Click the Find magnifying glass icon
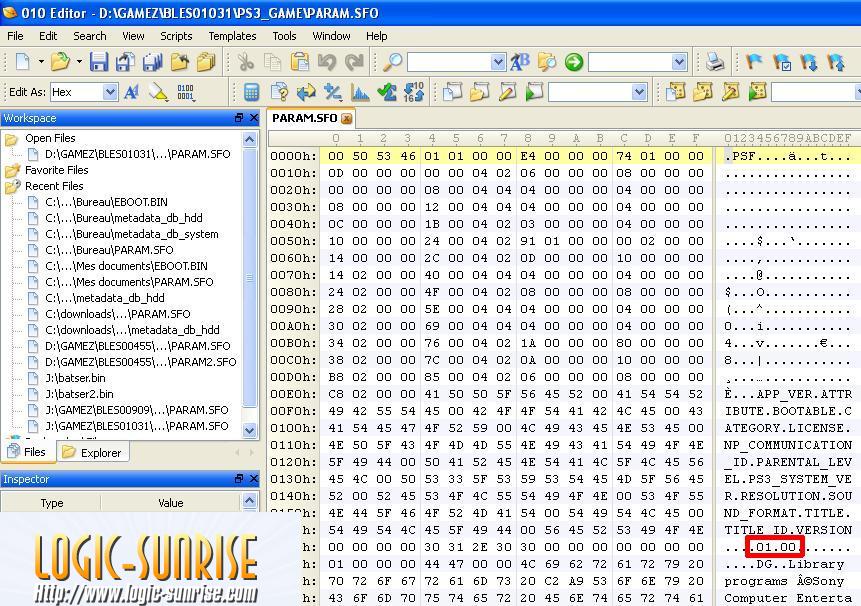This screenshot has width=861, height=606. (393, 62)
